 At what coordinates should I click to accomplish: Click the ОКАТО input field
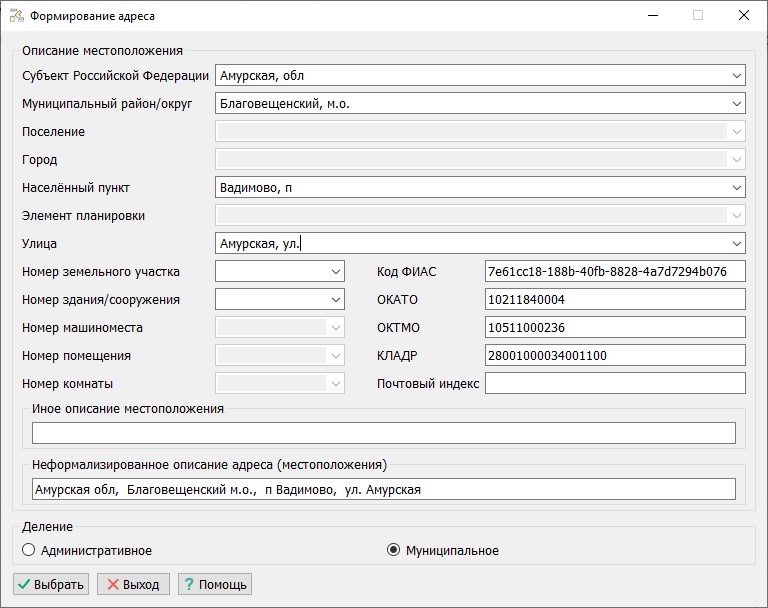[x=614, y=300]
